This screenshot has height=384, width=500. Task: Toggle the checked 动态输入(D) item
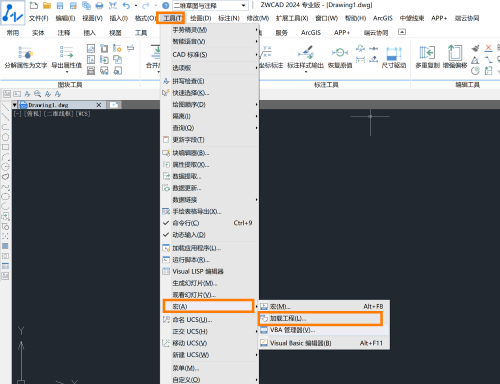pyautogui.click(x=210, y=235)
